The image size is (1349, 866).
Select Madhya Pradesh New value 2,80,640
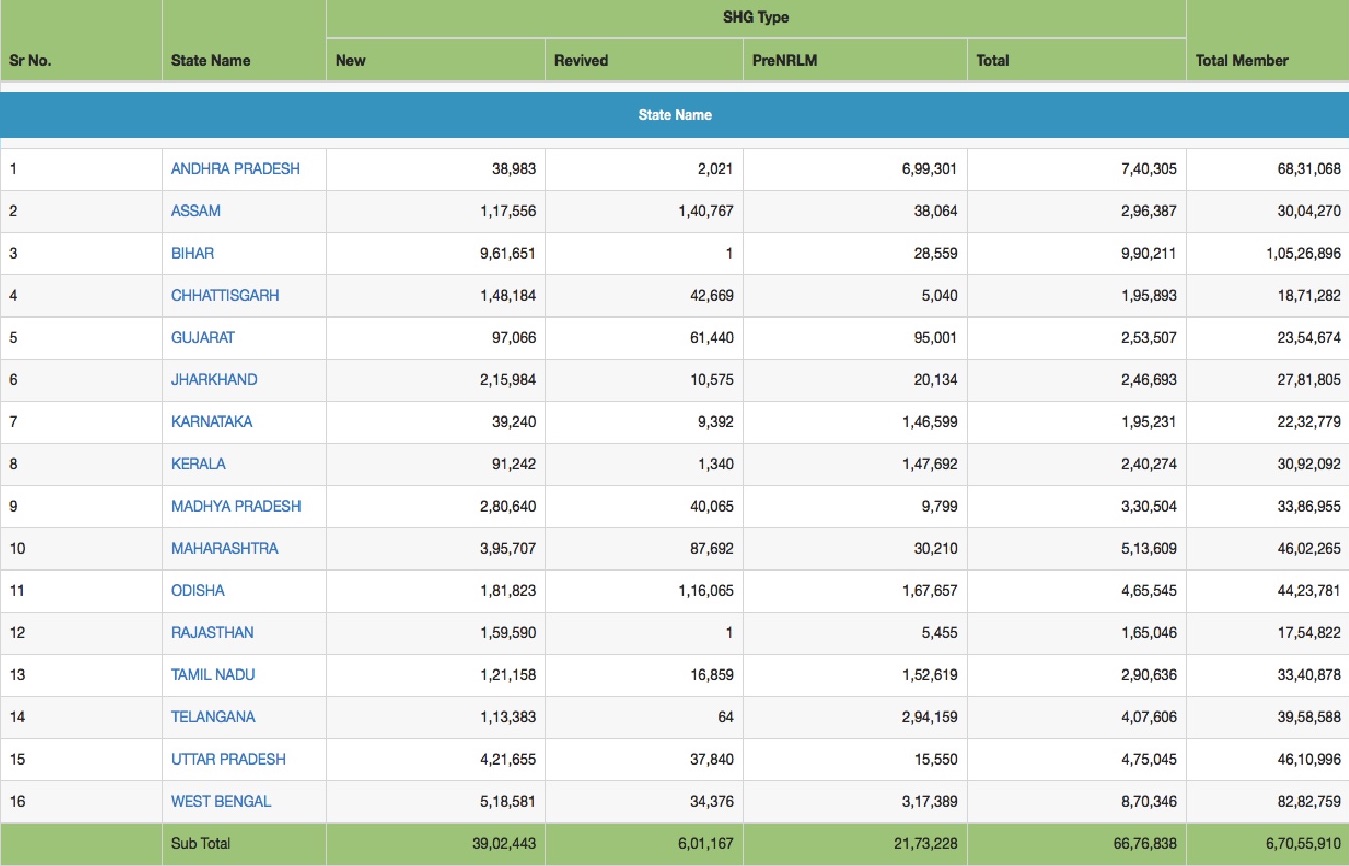(x=508, y=507)
